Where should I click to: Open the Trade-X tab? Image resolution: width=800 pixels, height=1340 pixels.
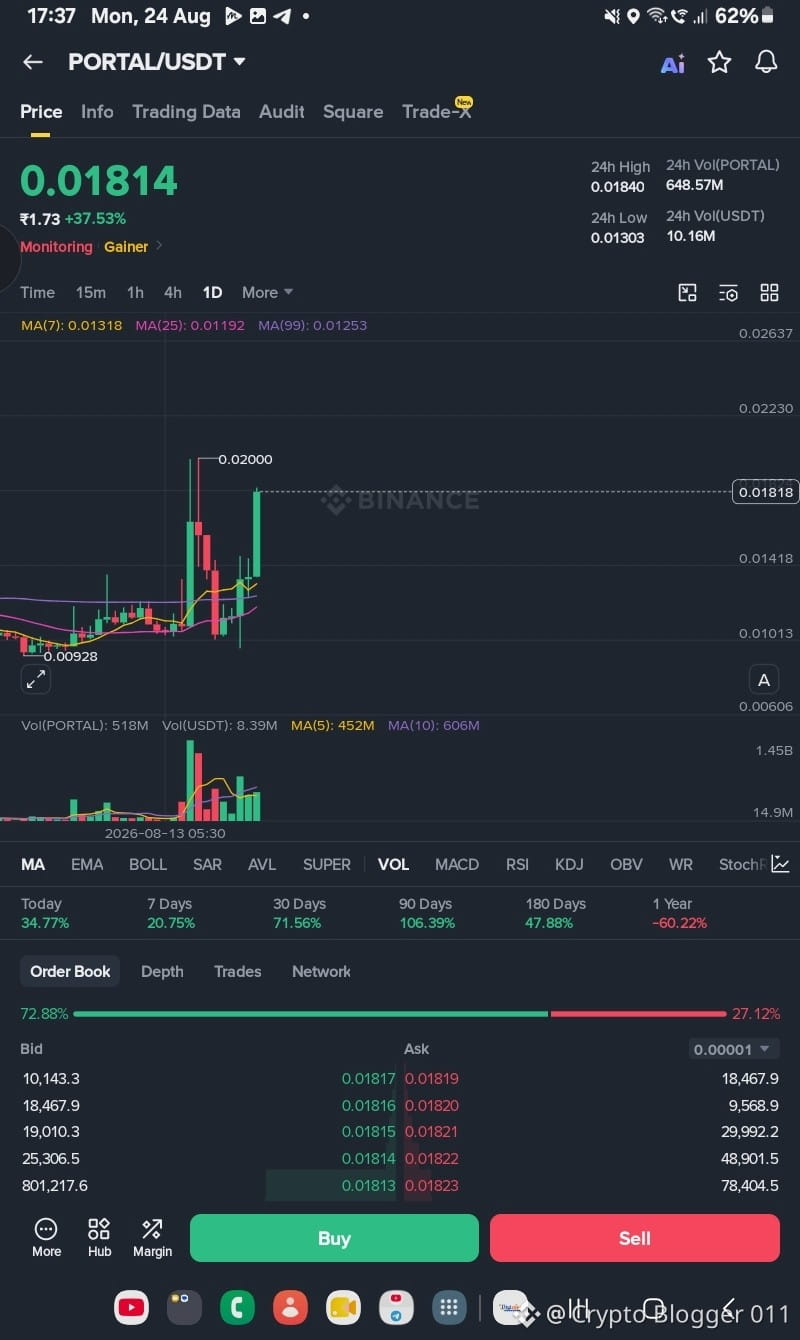point(436,111)
